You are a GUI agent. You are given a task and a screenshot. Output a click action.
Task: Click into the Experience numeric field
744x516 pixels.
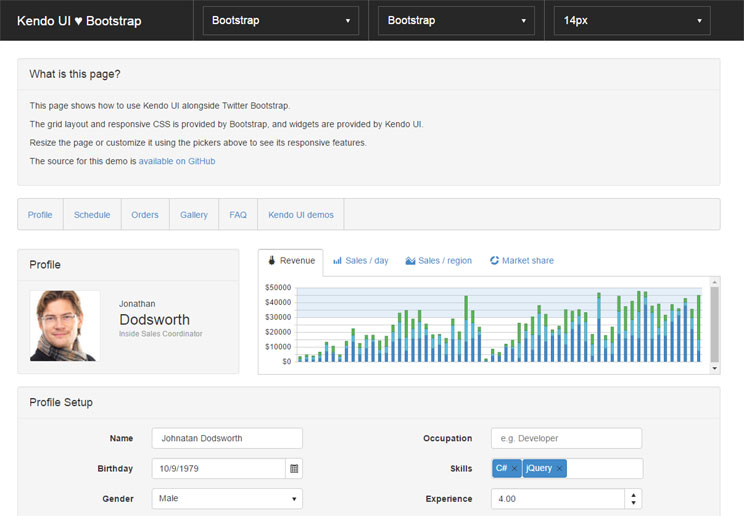coord(558,498)
